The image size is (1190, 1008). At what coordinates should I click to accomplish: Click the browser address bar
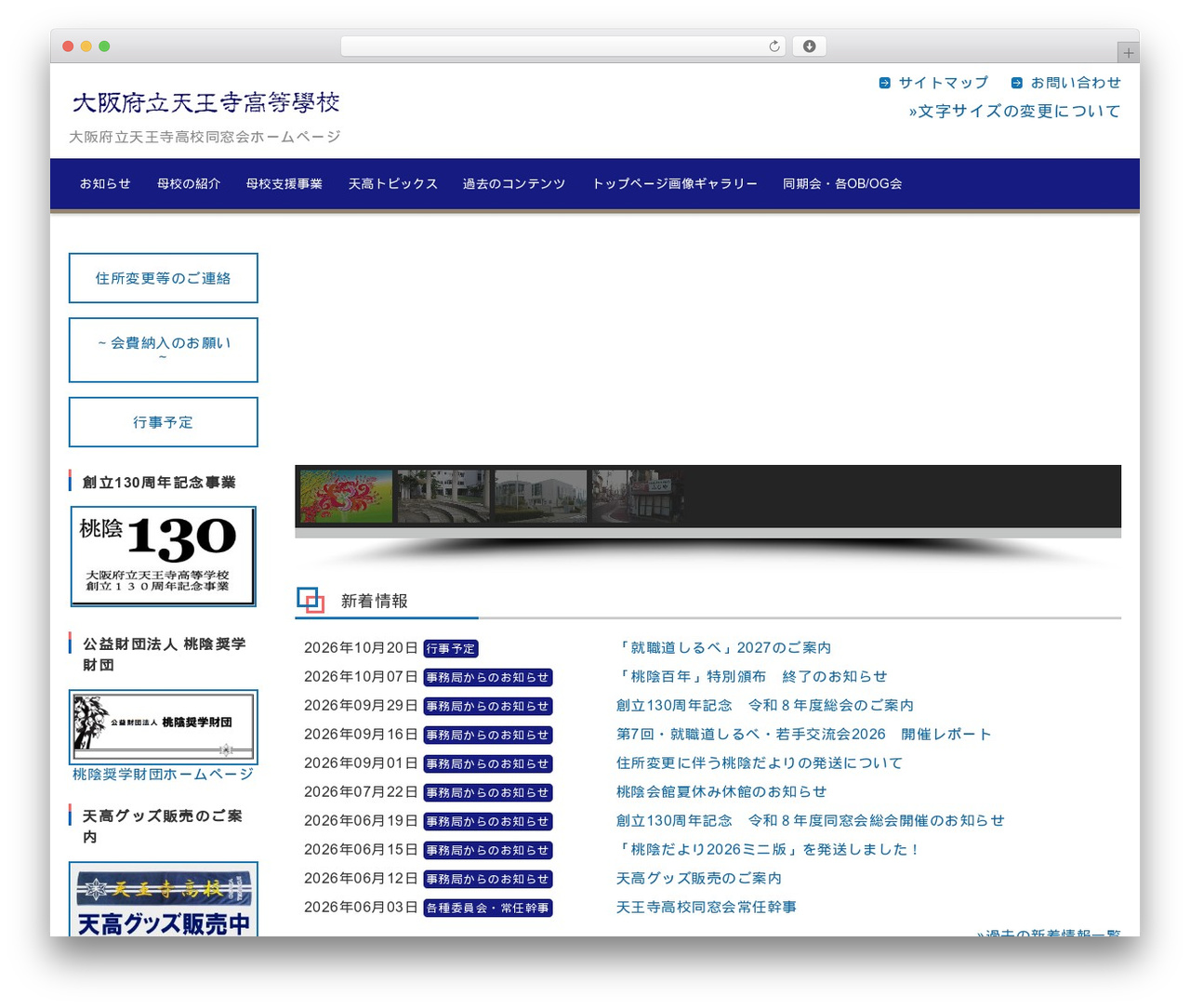click(562, 46)
